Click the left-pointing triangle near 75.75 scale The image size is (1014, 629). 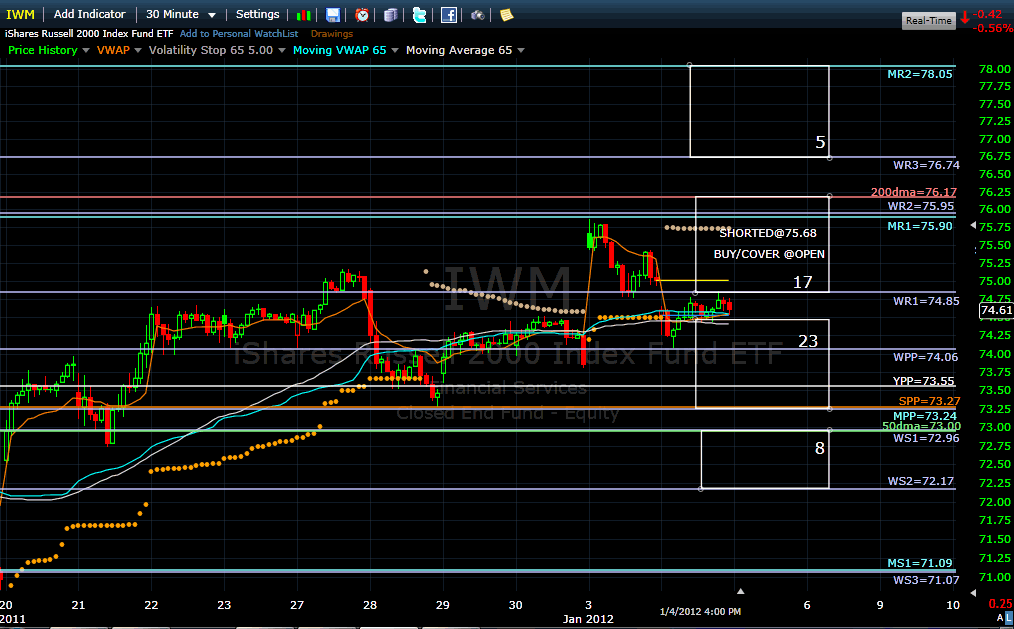pos(973,225)
